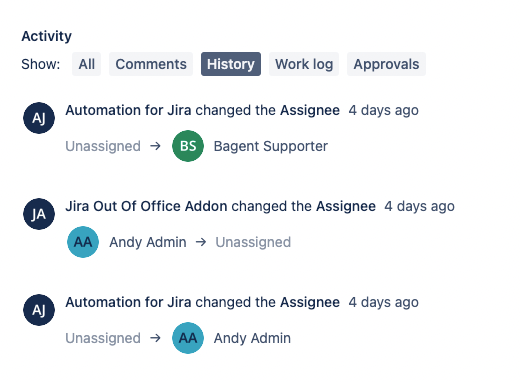Click the AA avatar after Unassigned in last entry
Viewport: 520px width, 382px height.
188,338
